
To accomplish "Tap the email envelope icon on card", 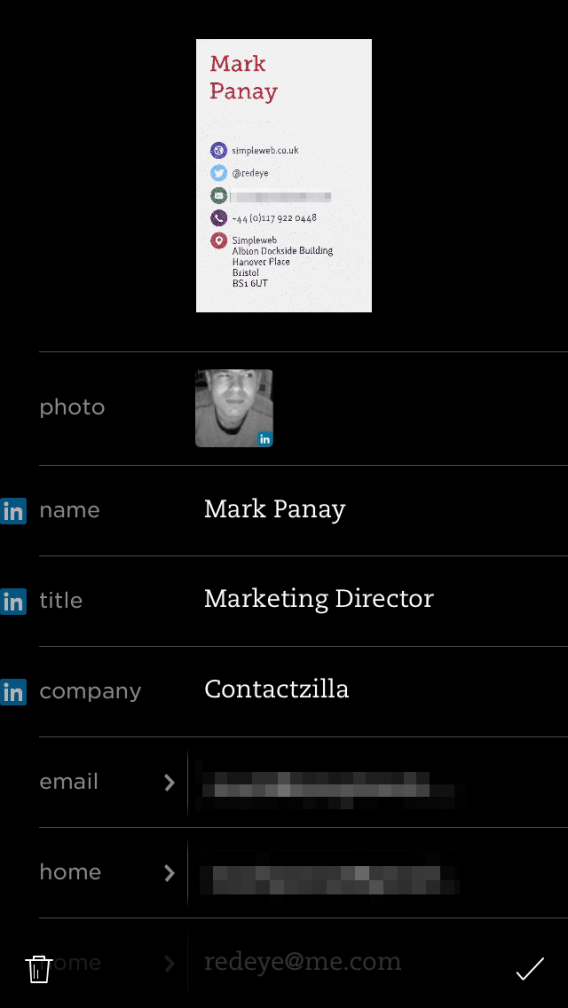I will (218, 195).
